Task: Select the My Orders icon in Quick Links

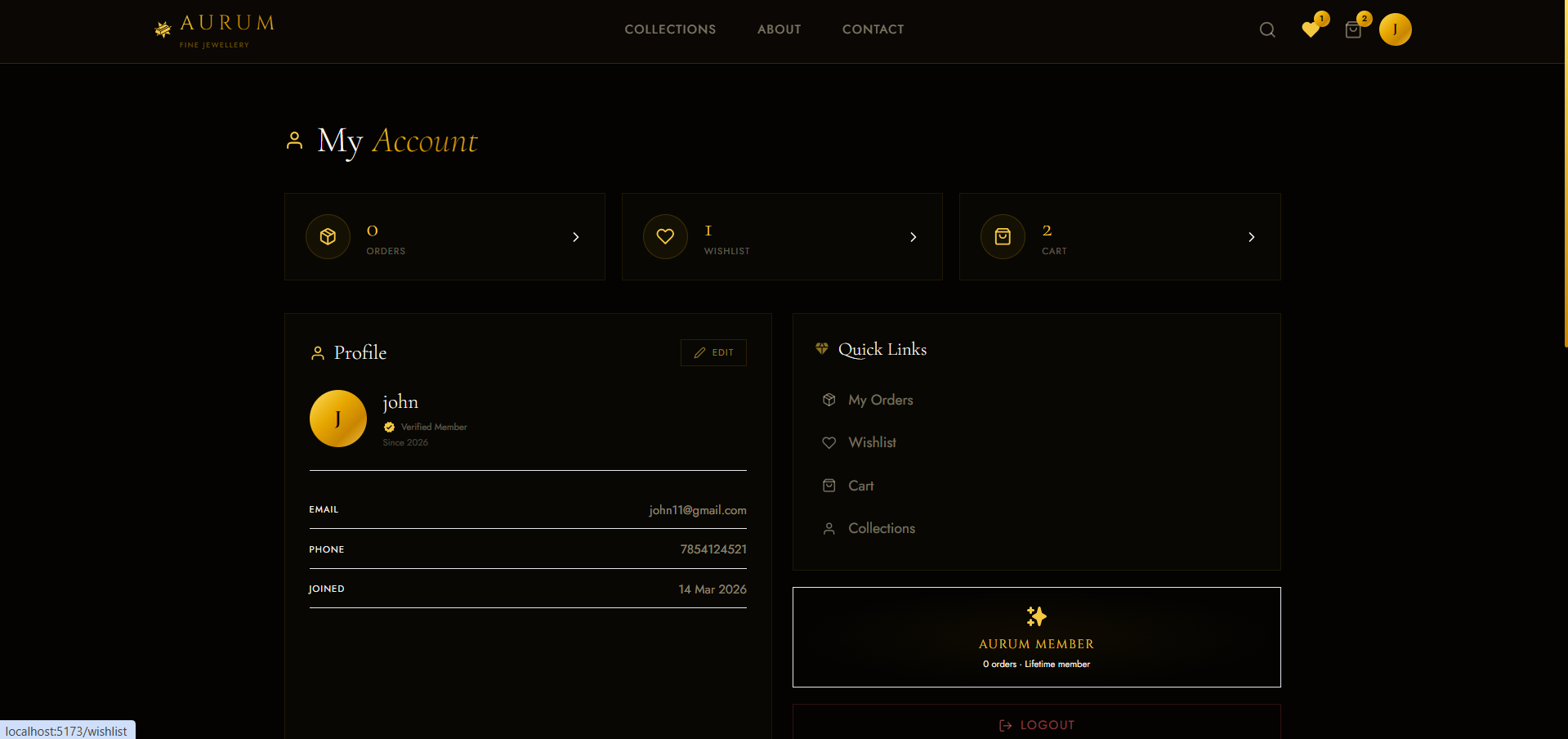Action: tap(829, 400)
